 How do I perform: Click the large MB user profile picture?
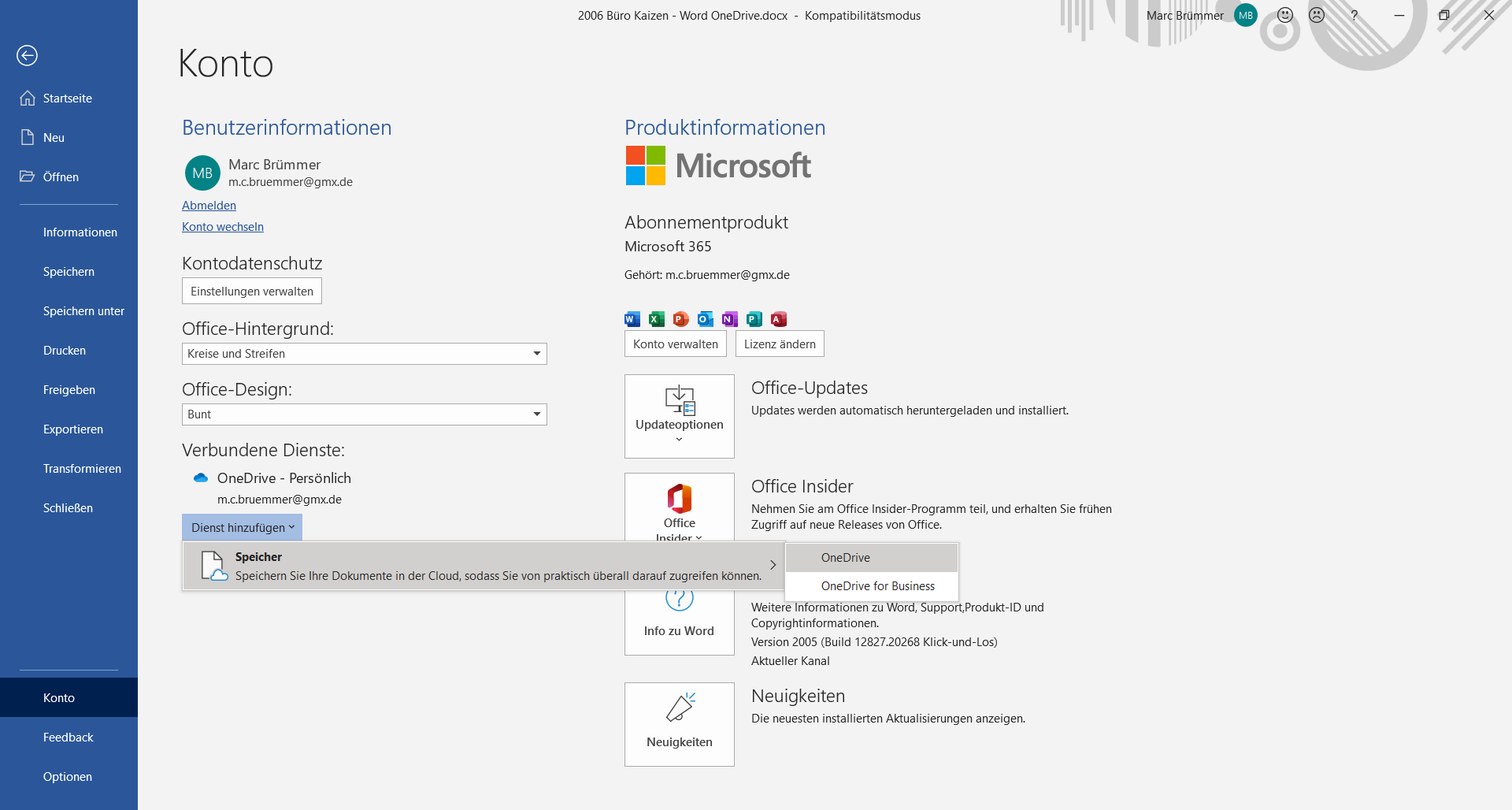coord(202,173)
